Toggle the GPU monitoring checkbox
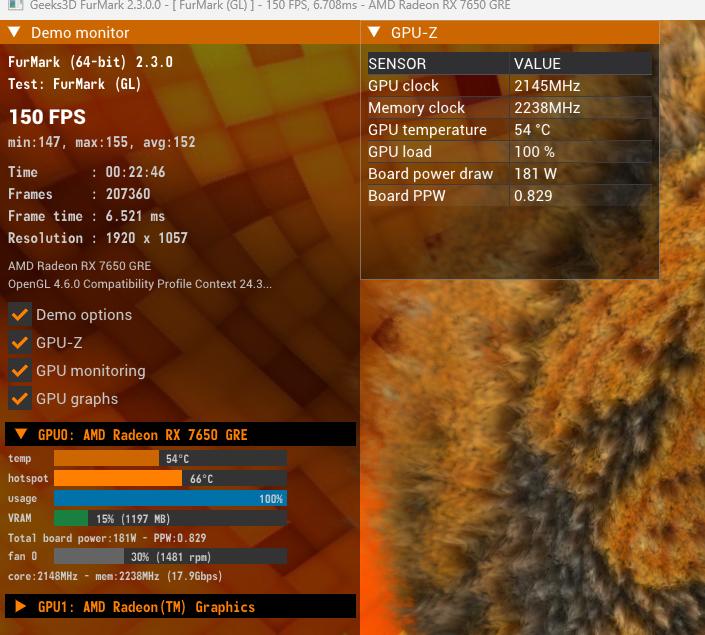 click(20, 371)
